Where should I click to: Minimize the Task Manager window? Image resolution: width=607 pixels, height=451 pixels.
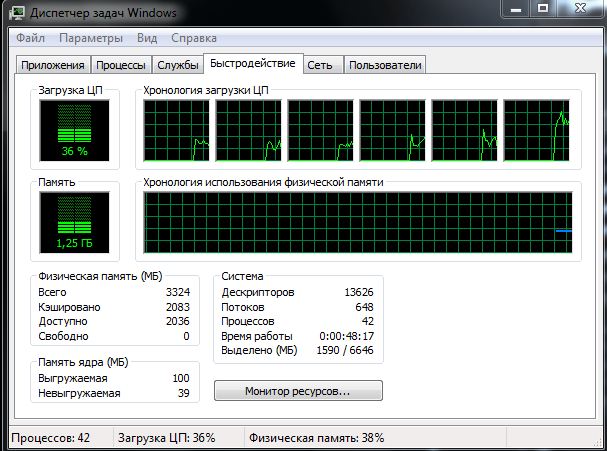pyautogui.click(x=516, y=9)
